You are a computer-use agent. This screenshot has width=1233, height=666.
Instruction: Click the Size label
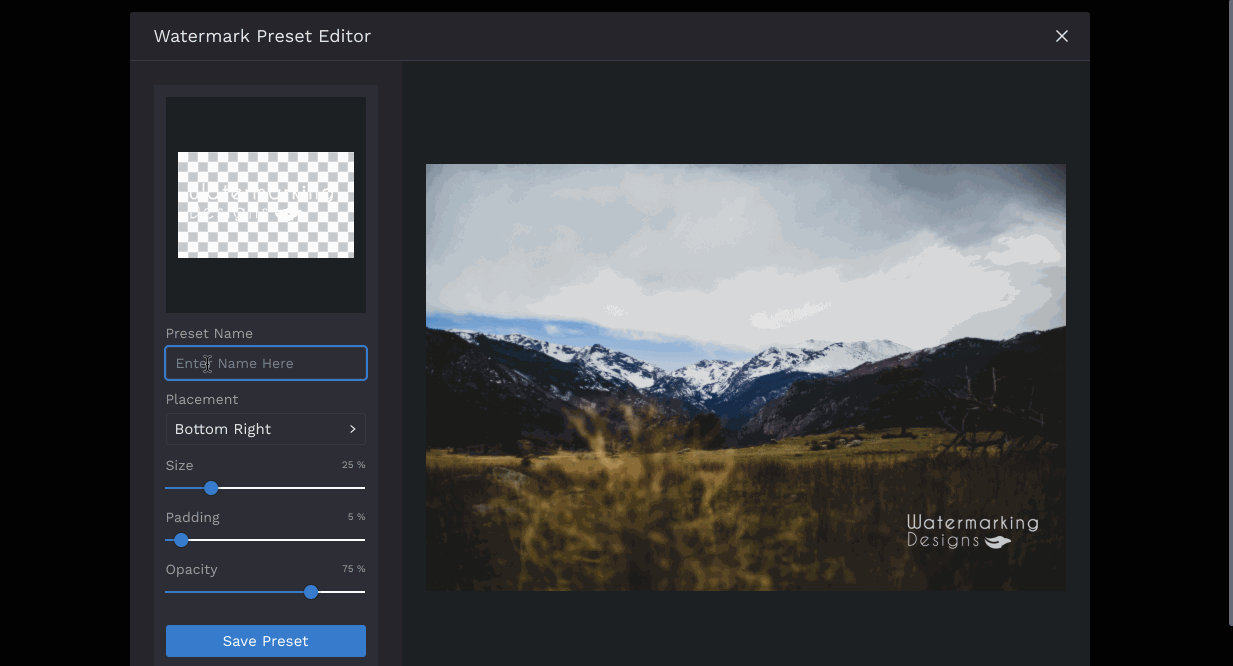[179, 465]
